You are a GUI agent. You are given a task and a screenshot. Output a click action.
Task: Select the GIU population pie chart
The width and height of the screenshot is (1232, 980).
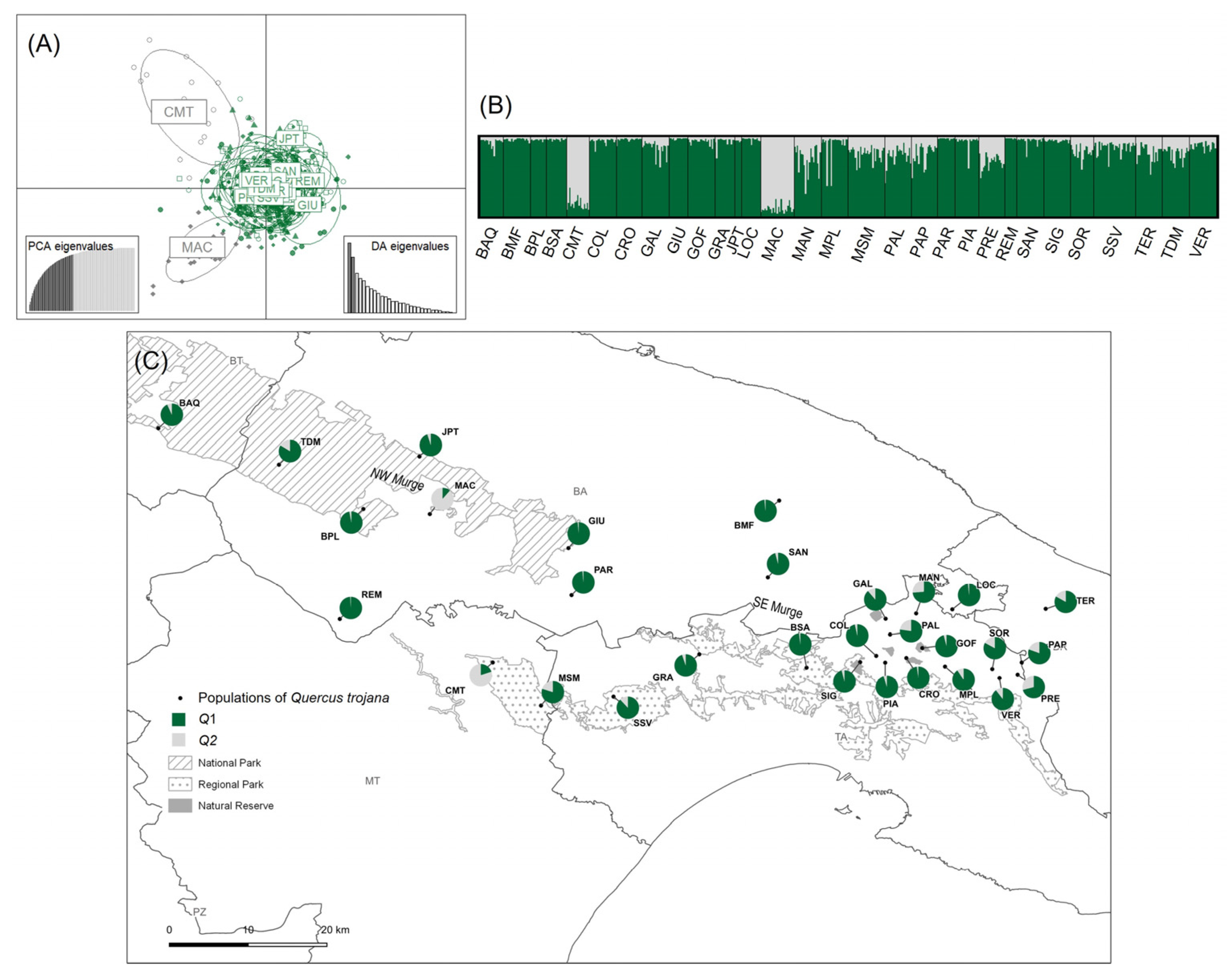[578, 533]
